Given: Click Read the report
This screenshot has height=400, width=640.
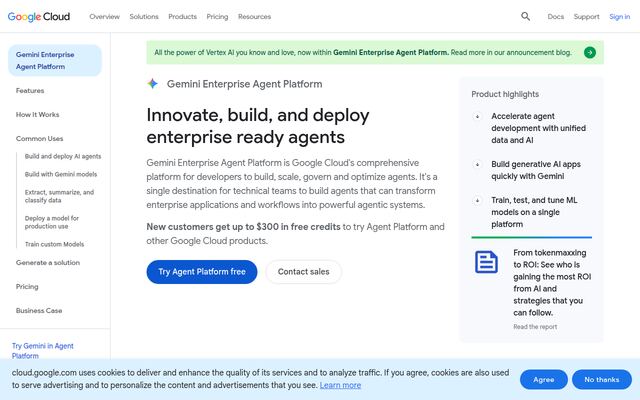Looking at the screenshot, I should (x=535, y=327).
